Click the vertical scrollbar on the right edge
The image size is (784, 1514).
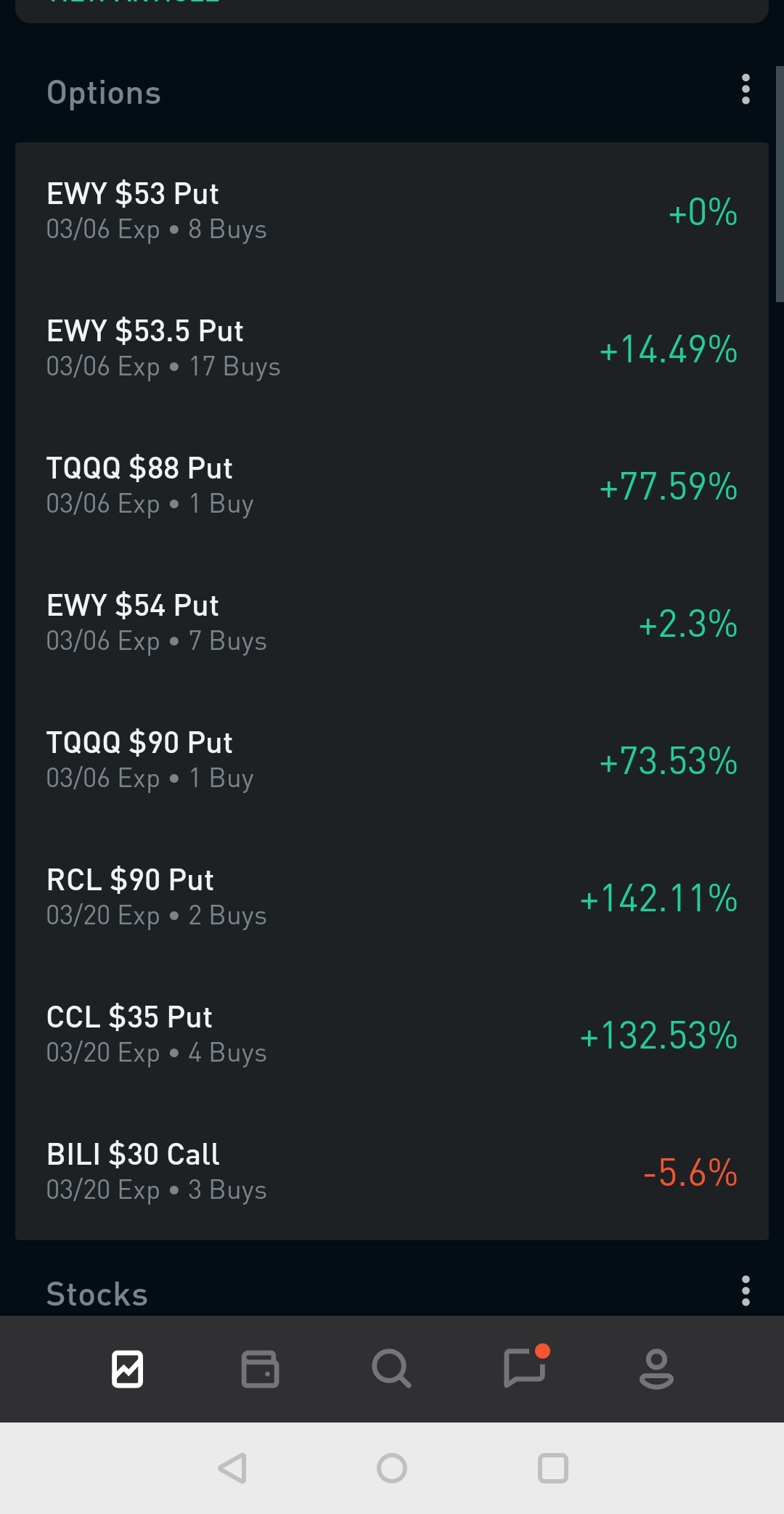(780, 184)
